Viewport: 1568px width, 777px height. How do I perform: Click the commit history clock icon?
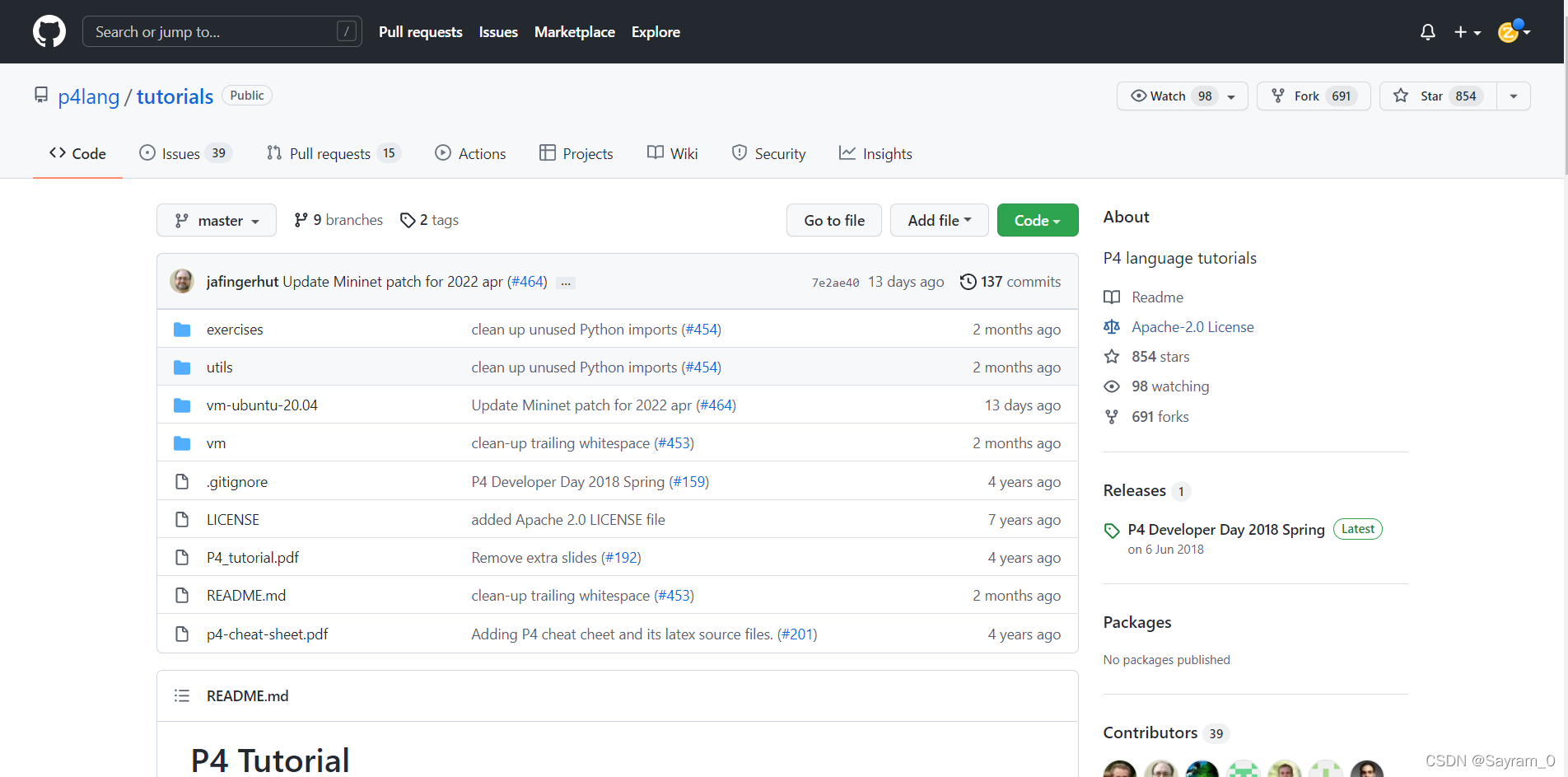pyautogui.click(x=968, y=282)
